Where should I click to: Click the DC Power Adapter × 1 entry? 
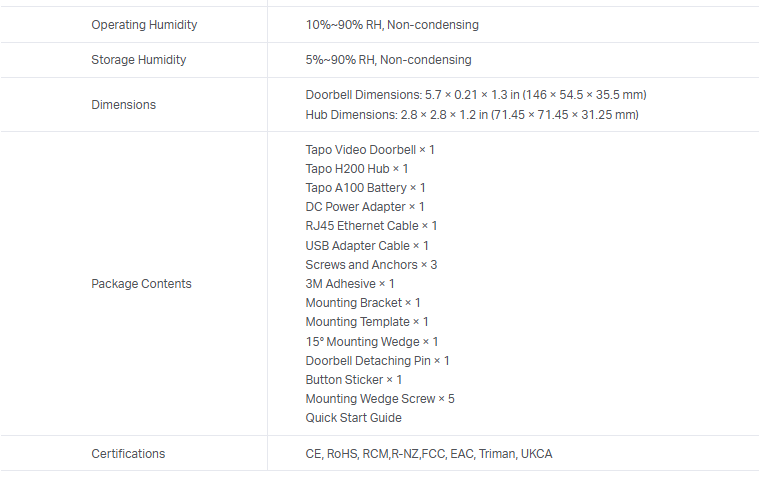365,207
